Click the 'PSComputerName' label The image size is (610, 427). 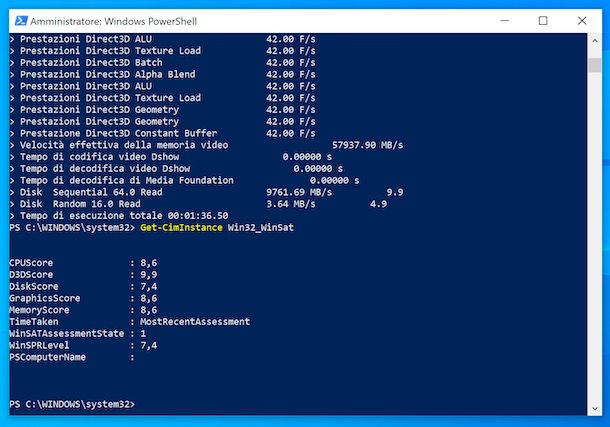[47, 357]
